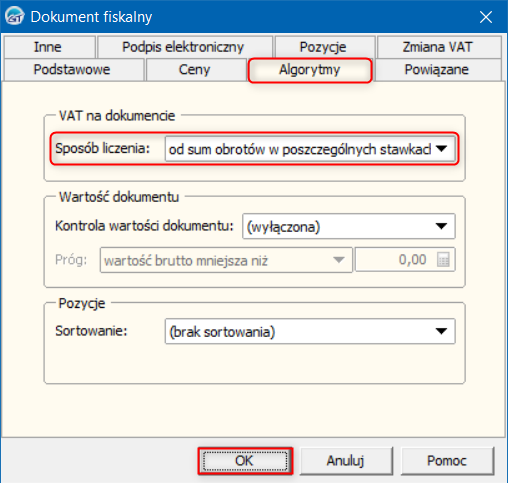Click the 'Próg:' label
This screenshot has width=508, height=483.
pyautogui.click(x=71, y=260)
